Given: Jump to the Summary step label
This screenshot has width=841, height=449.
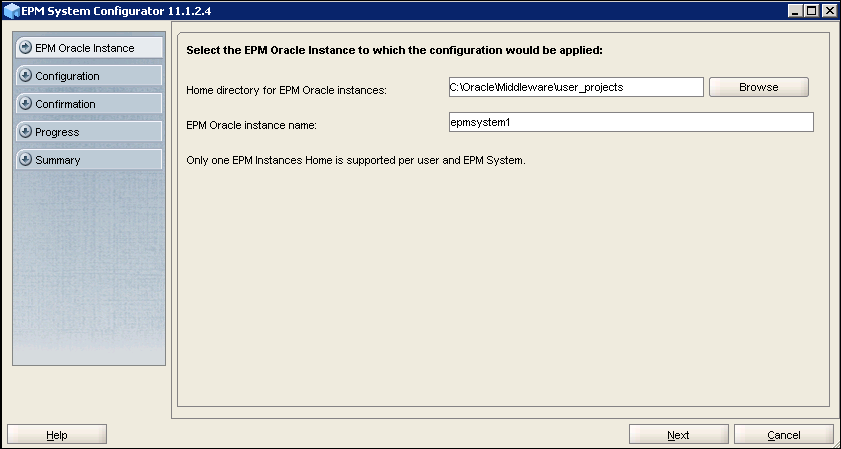Looking at the screenshot, I should pyautogui.click(x=57, y=160).
